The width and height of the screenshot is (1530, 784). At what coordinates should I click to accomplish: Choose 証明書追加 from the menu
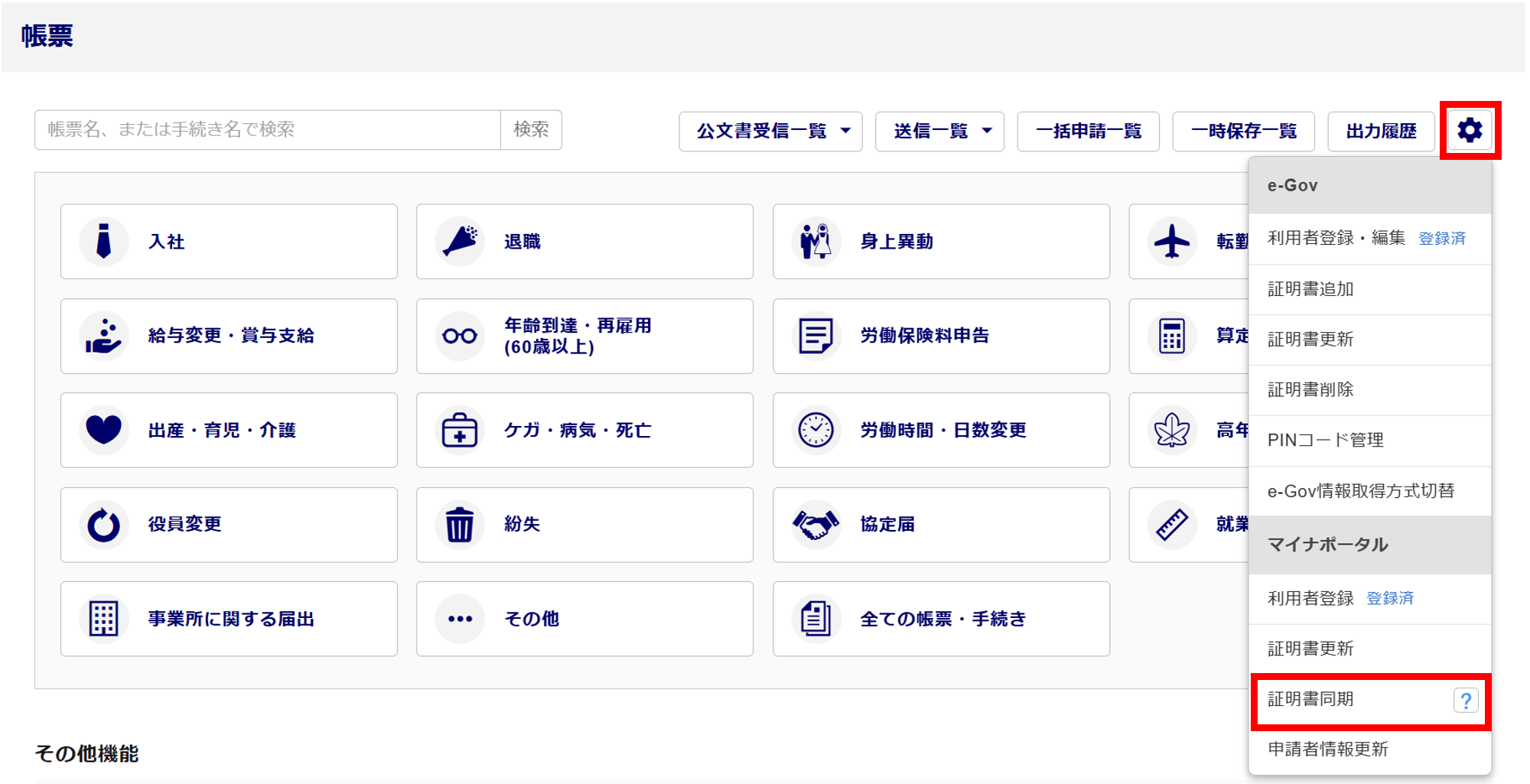click(x=1369, y=289)
